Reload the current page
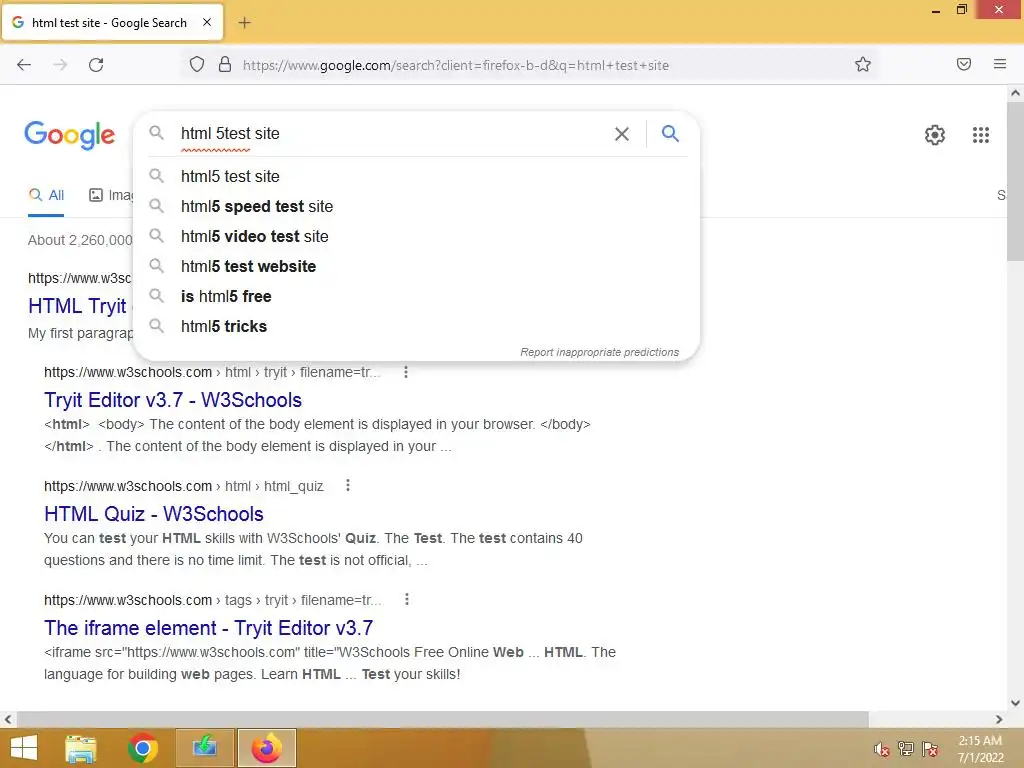This screenshot has width=1024, height=768. point(96,65)
